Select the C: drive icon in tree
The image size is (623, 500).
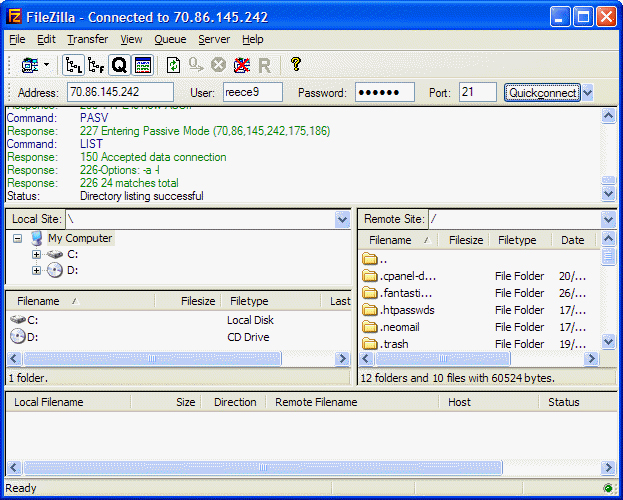[x=55, y=254]
